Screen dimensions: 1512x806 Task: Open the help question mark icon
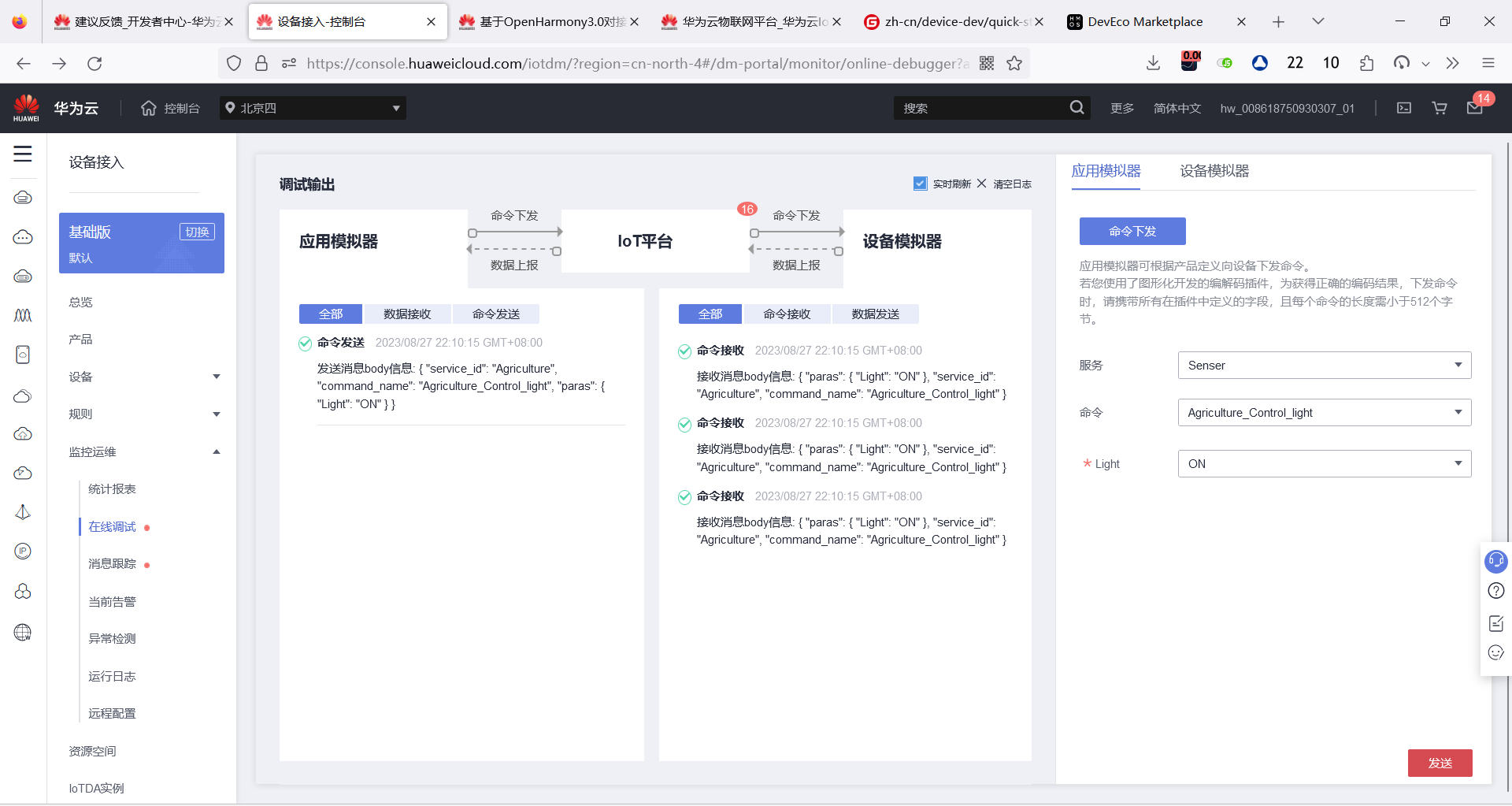tap(1496, 591)
